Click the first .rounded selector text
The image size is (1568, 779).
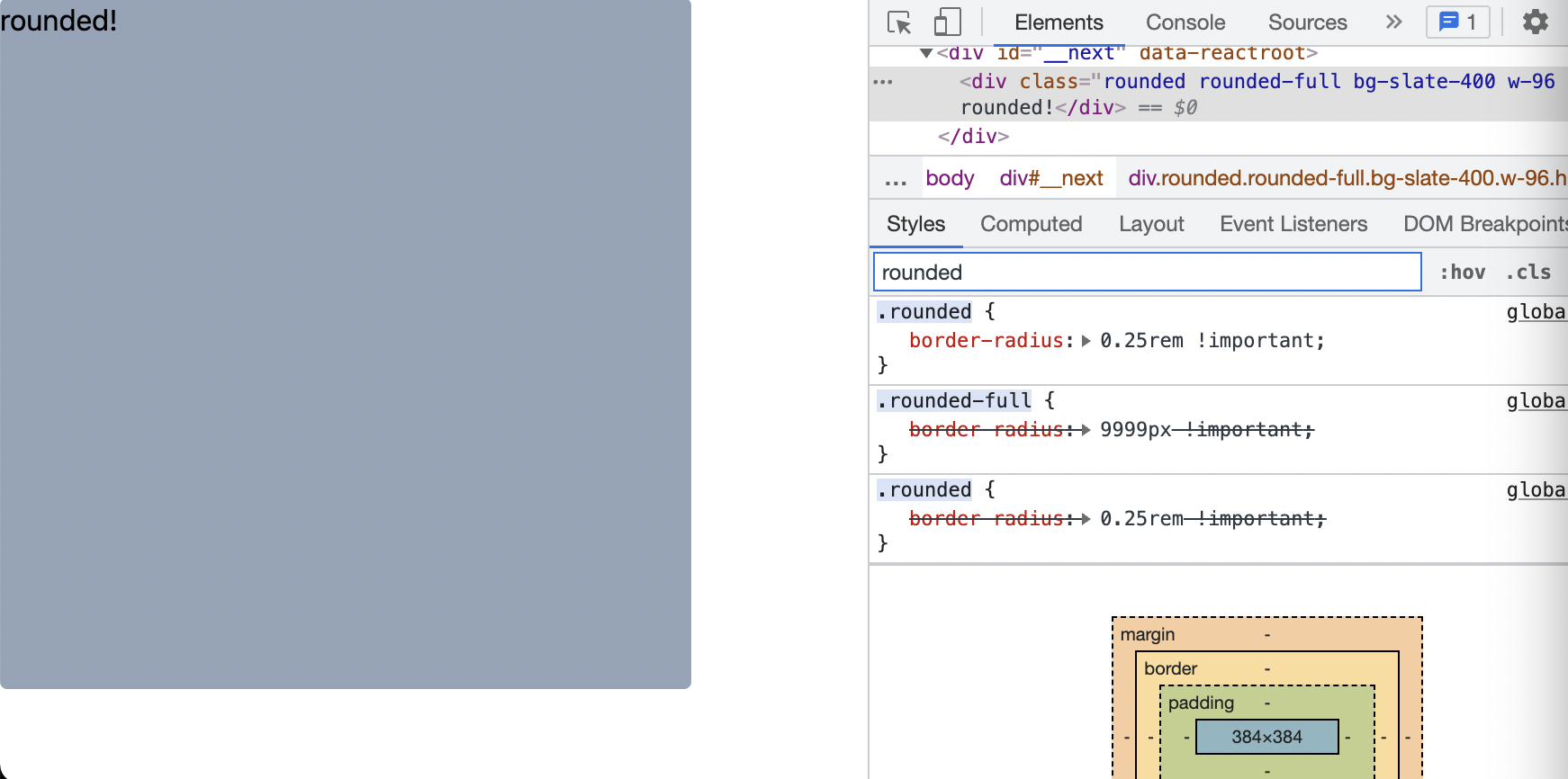tap(924, 311)
